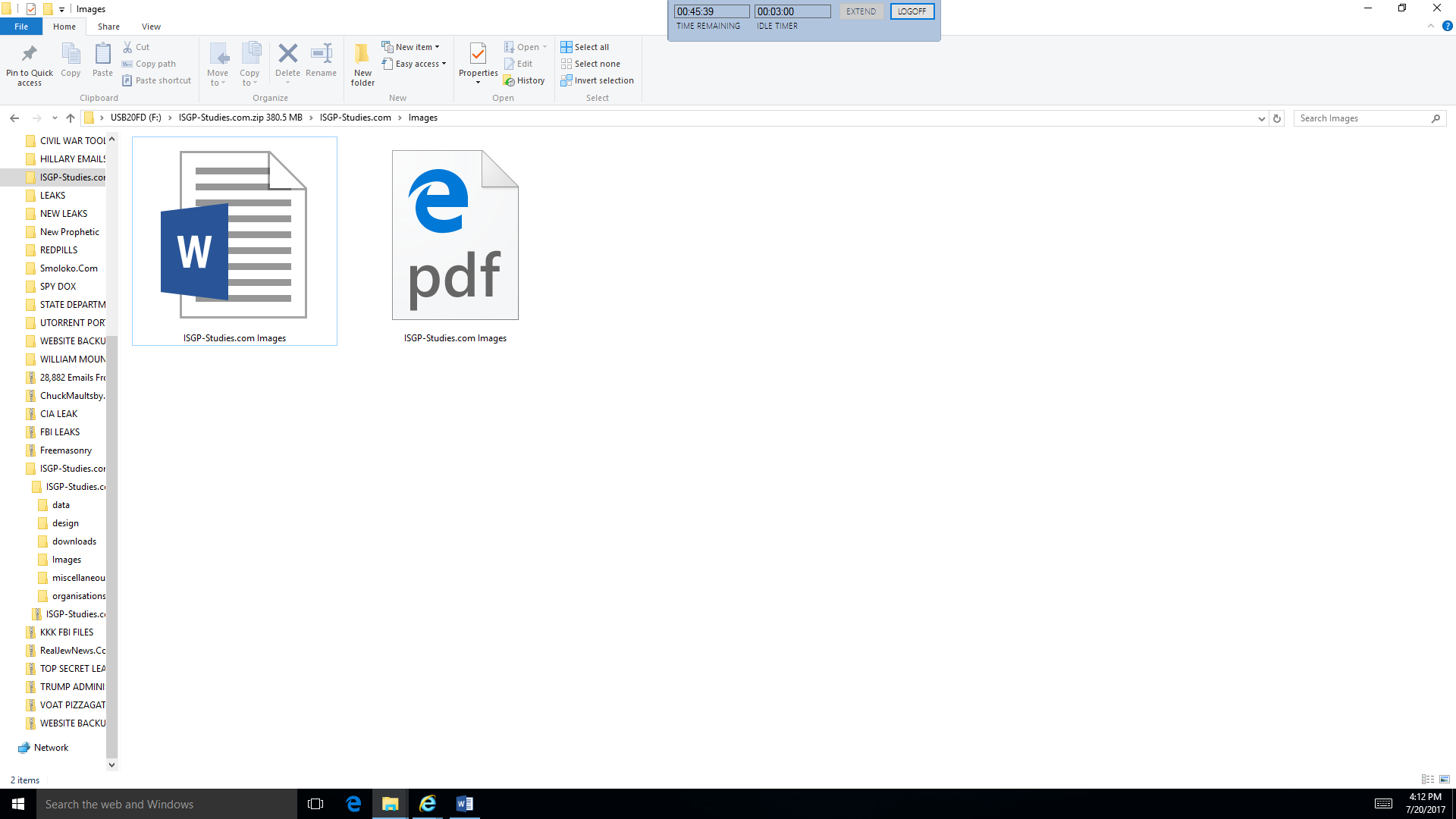The image size is (1456, 819).
Task: Select Freemasonry zip in tree
Action: coord(58,450)
